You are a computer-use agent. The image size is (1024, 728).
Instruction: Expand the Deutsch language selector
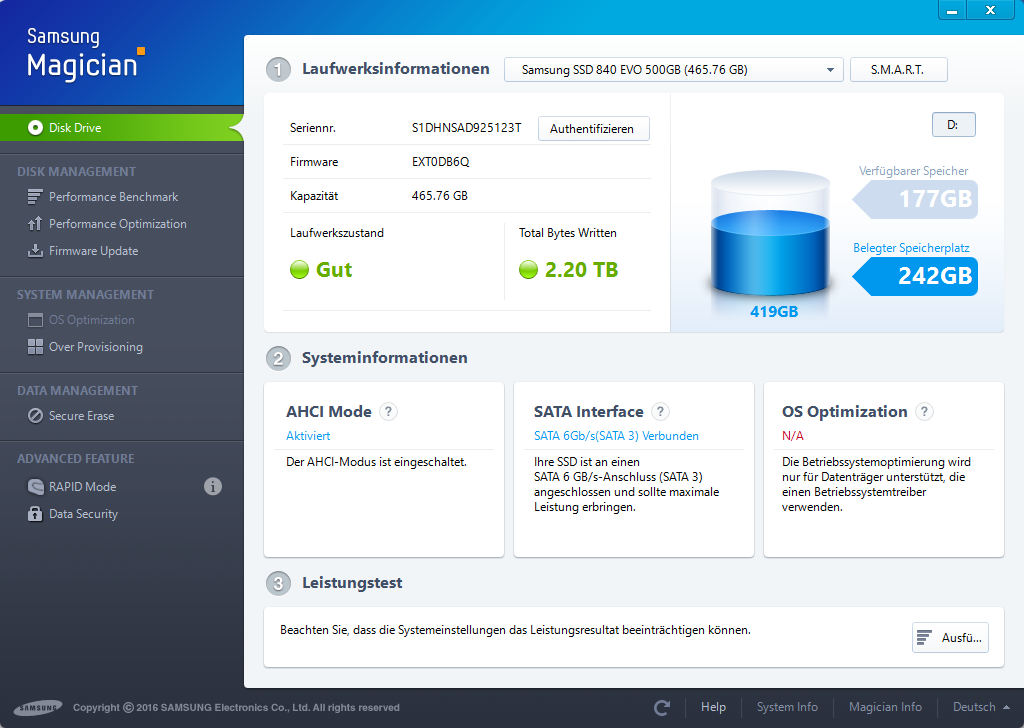(x=981, y=707)
